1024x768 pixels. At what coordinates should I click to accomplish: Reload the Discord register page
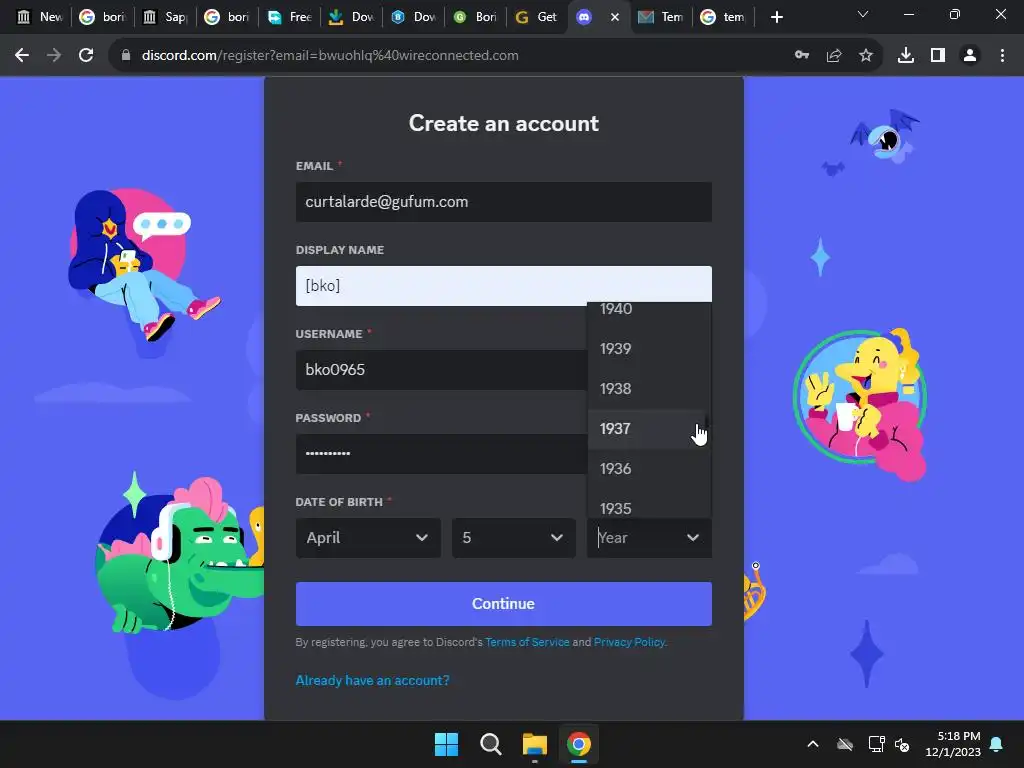tap(86, 56)
